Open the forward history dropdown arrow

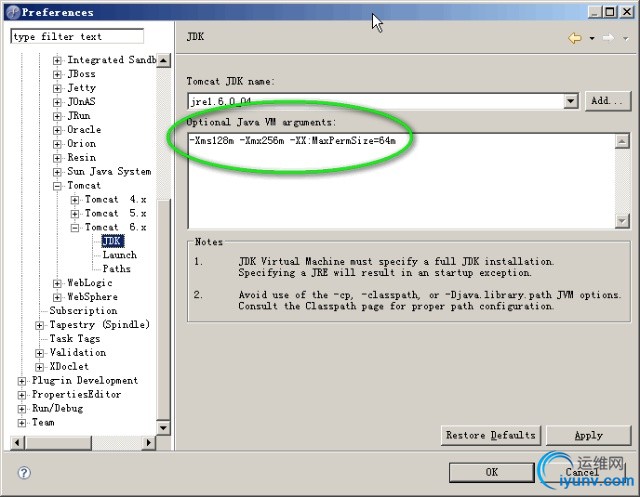[625, 38]
